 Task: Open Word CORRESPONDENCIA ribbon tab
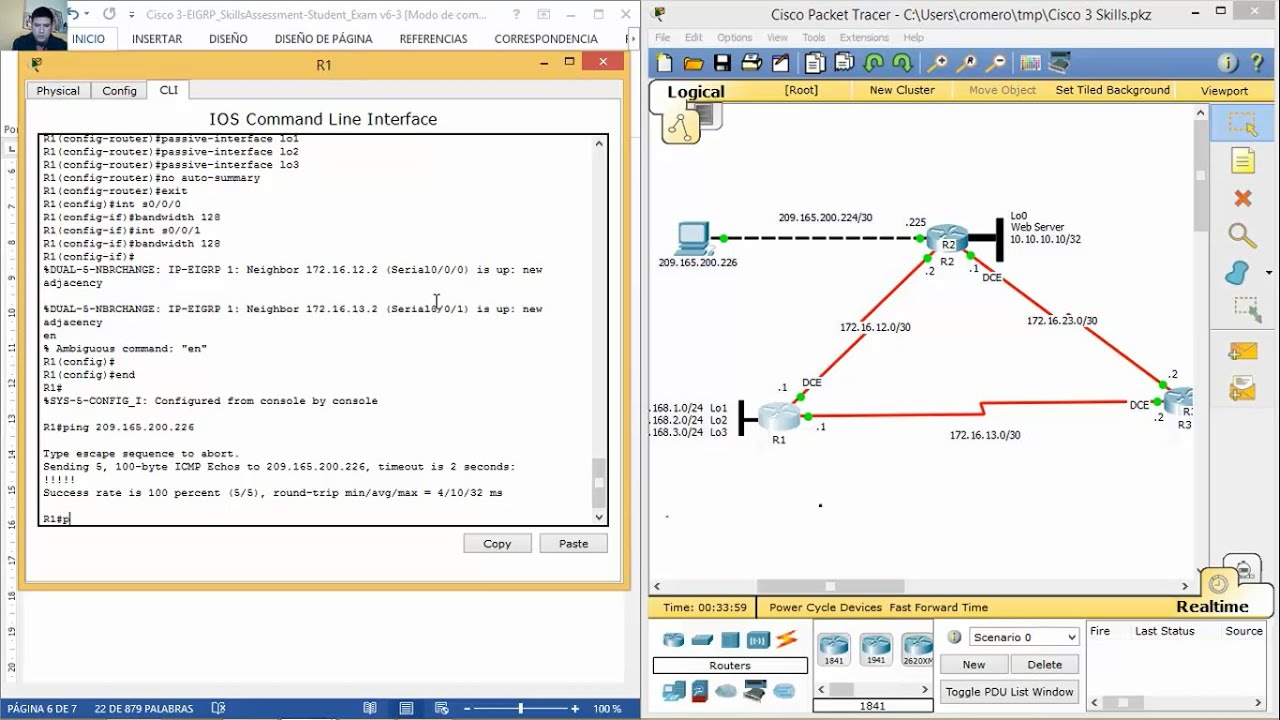click(546, 38)
